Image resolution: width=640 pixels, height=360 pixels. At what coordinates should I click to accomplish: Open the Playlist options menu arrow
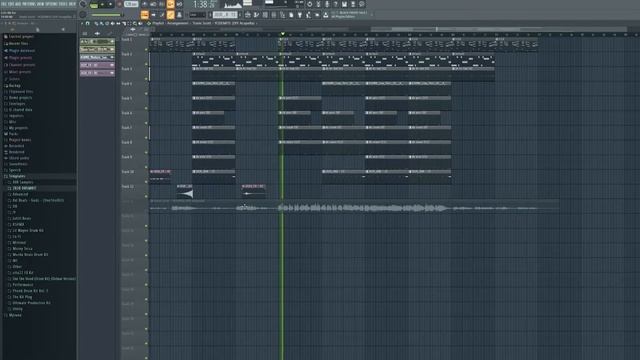(x=82, y=23)
